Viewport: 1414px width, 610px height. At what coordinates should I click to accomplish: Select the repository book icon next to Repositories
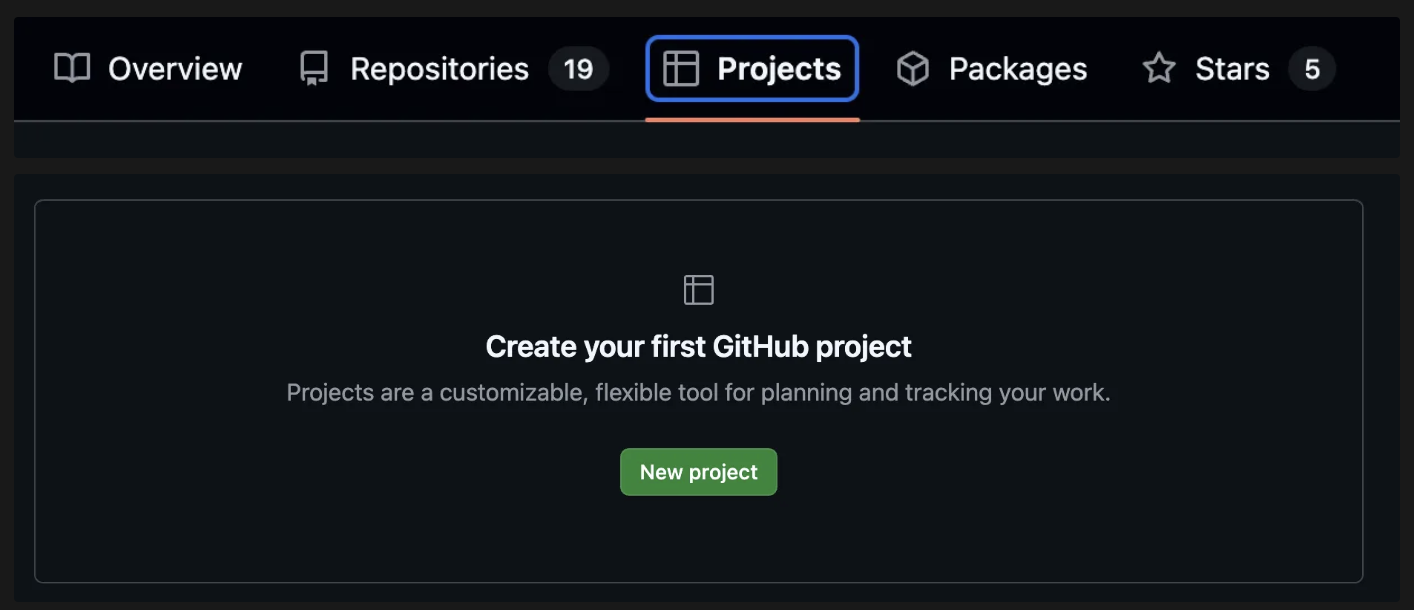[x=313, y=68]
